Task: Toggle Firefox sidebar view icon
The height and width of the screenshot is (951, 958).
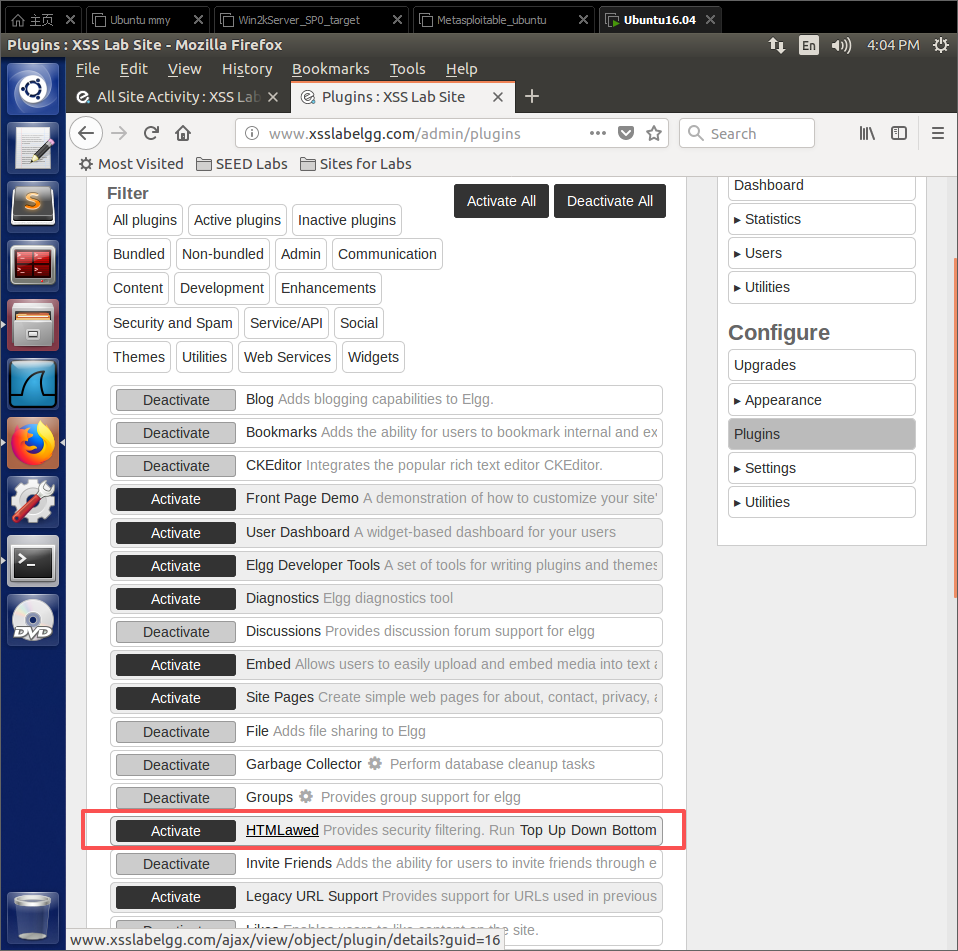Action: (x=899, y=133)
